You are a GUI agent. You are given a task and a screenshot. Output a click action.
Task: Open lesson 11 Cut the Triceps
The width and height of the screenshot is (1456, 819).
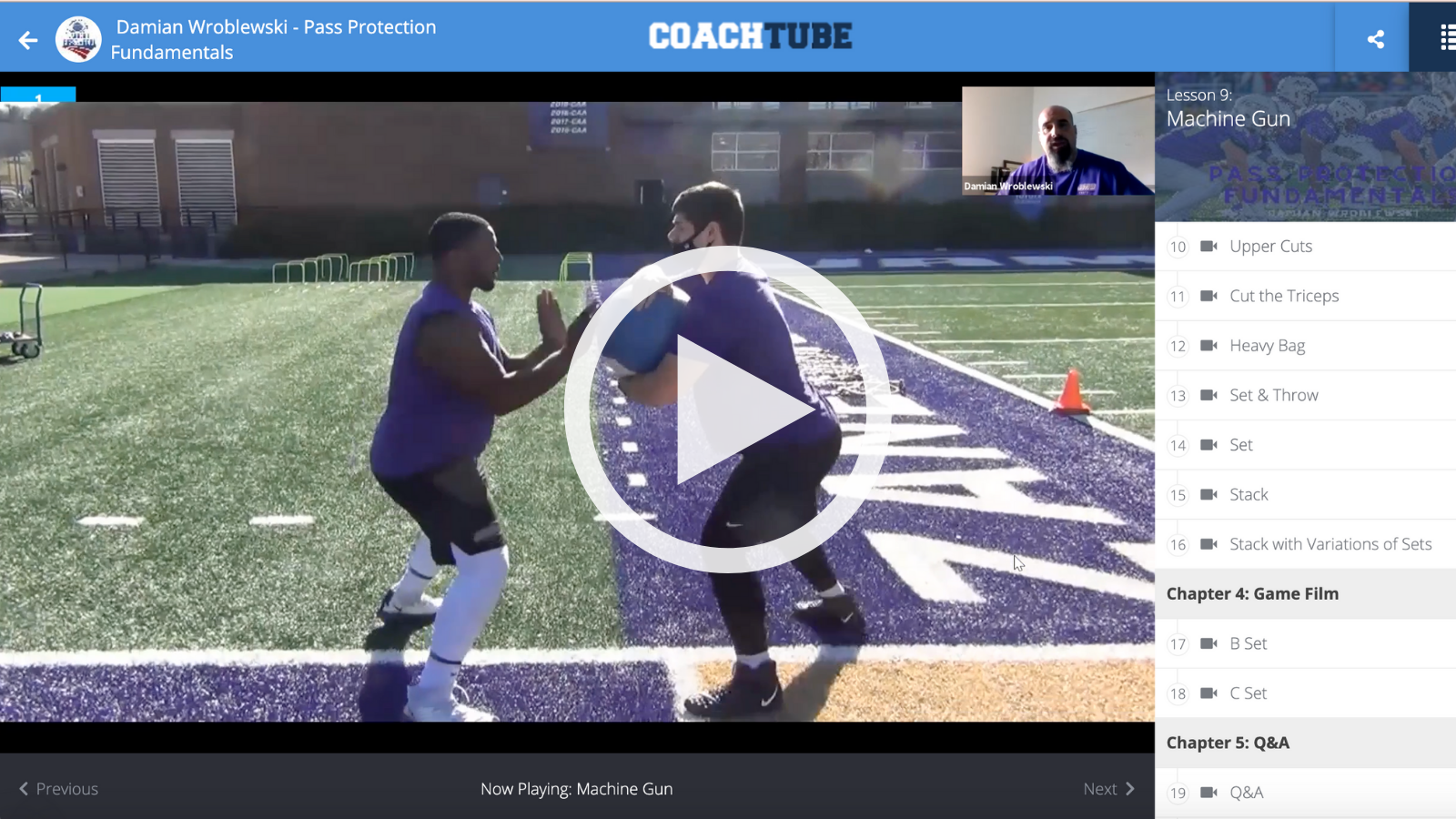[x=1306, y=296]
